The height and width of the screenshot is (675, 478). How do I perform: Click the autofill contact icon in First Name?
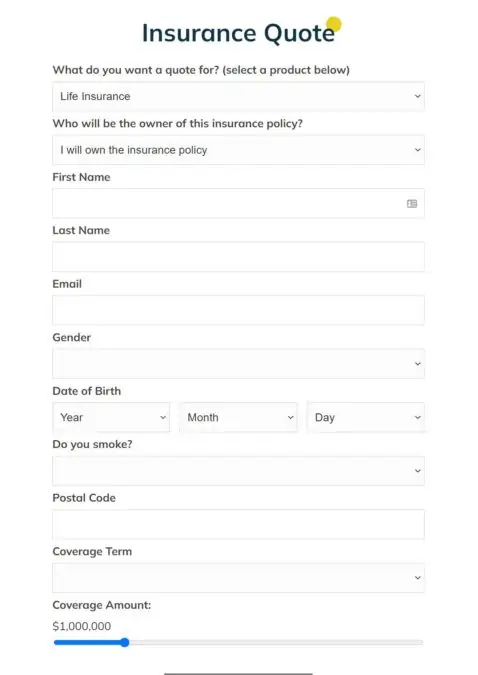(412, 204)
